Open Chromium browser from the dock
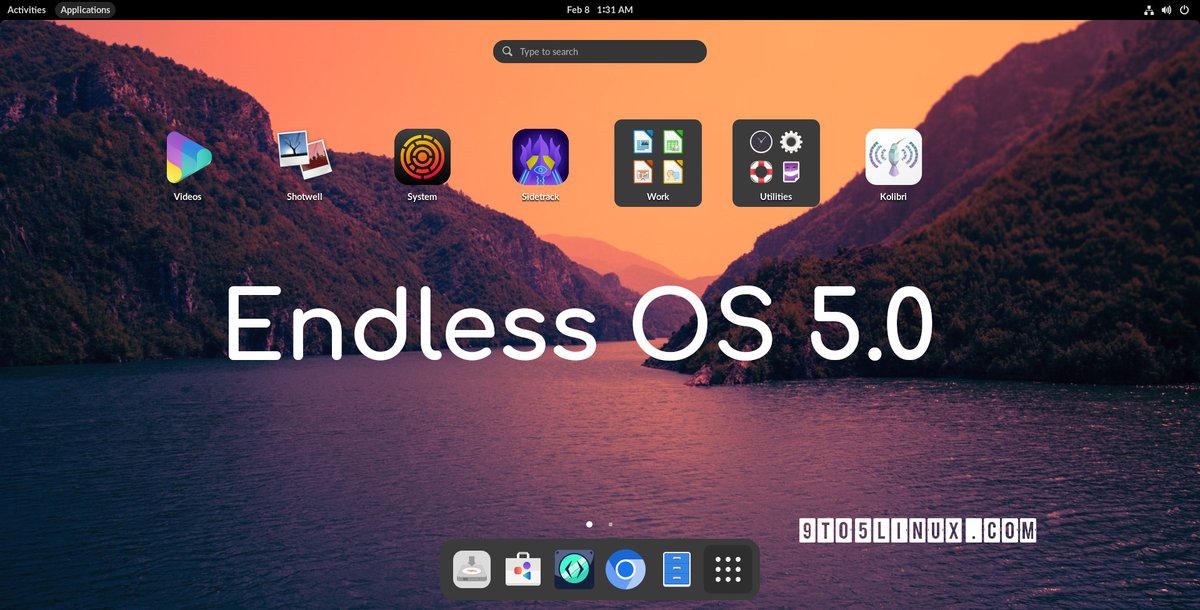 pyautogui.click(x=625, y=570)
